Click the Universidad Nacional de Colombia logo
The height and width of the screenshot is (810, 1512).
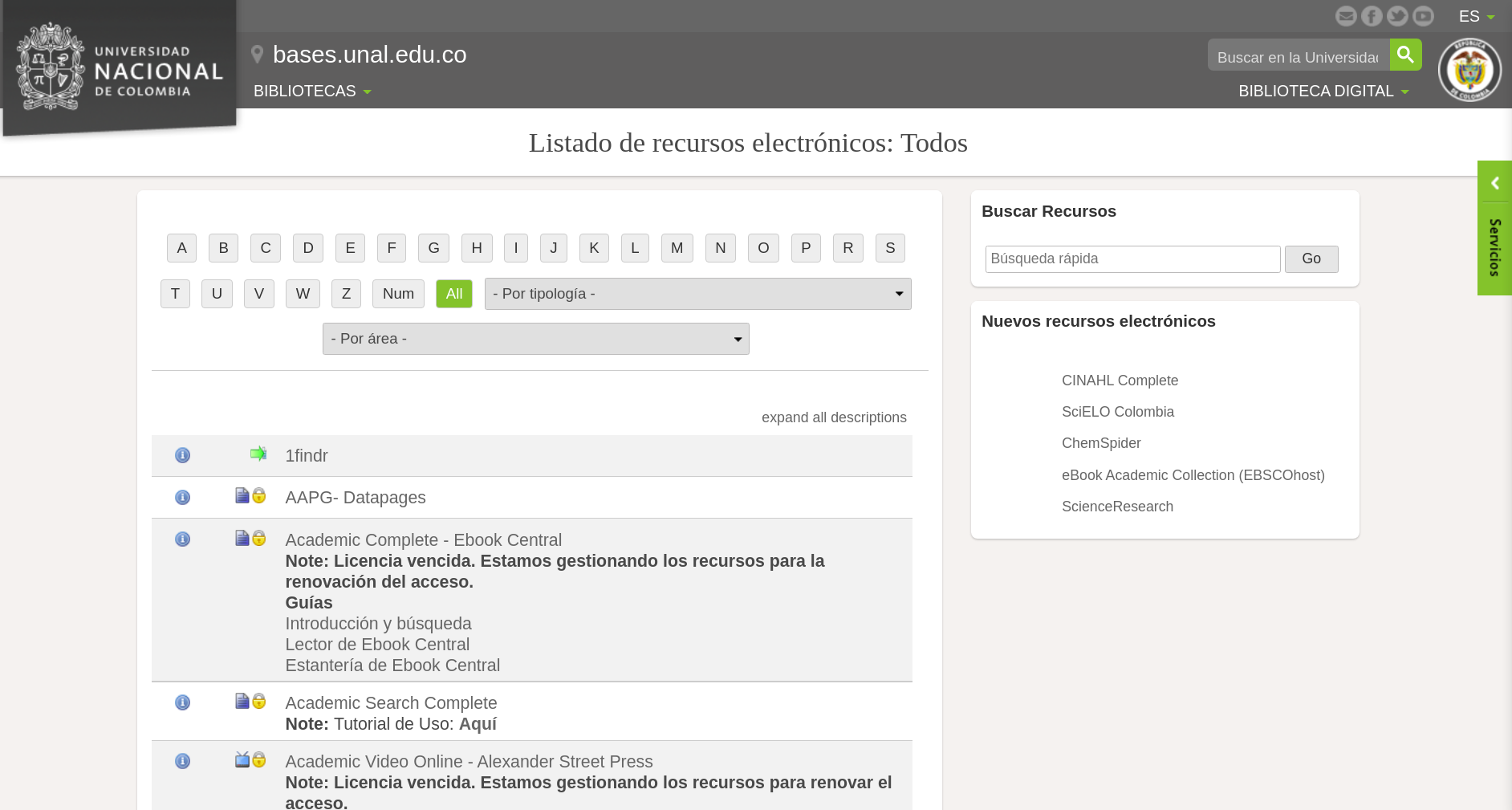point(119,68)
